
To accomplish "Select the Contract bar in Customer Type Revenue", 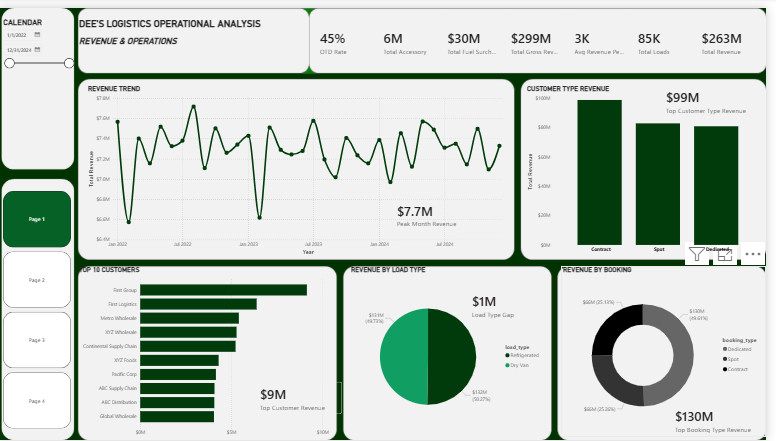I will pyautogui.click(x=599, y=172).
